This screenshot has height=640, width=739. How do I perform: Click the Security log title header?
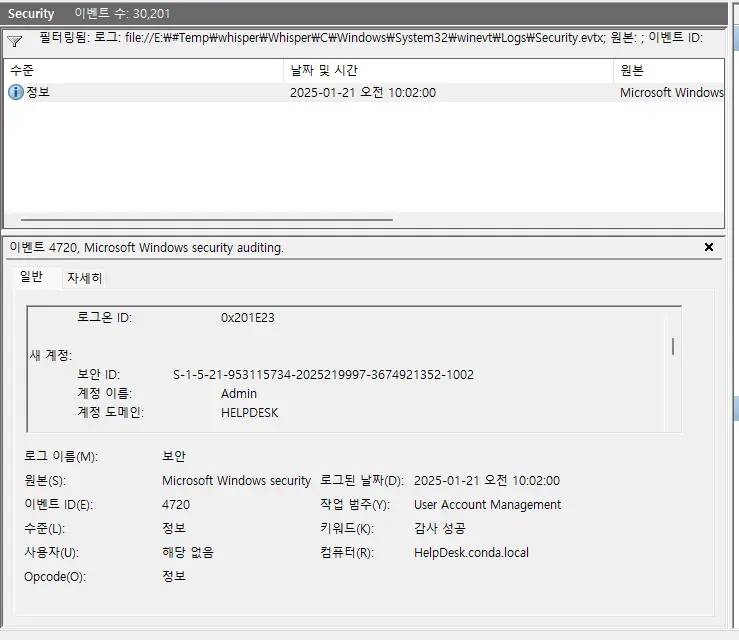[x=31, y=14]
